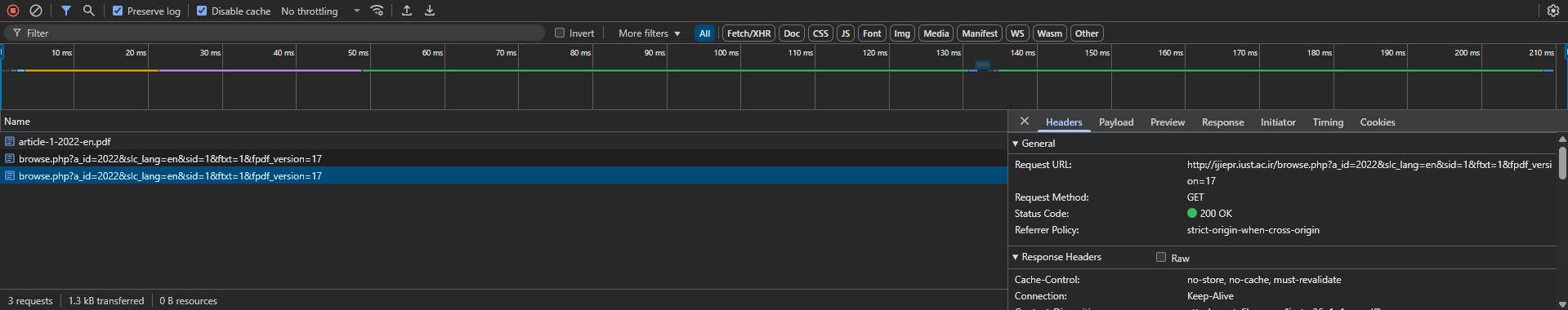Switch to the Timing tab
The image size is (1568, 310).
pos(1328,122)
